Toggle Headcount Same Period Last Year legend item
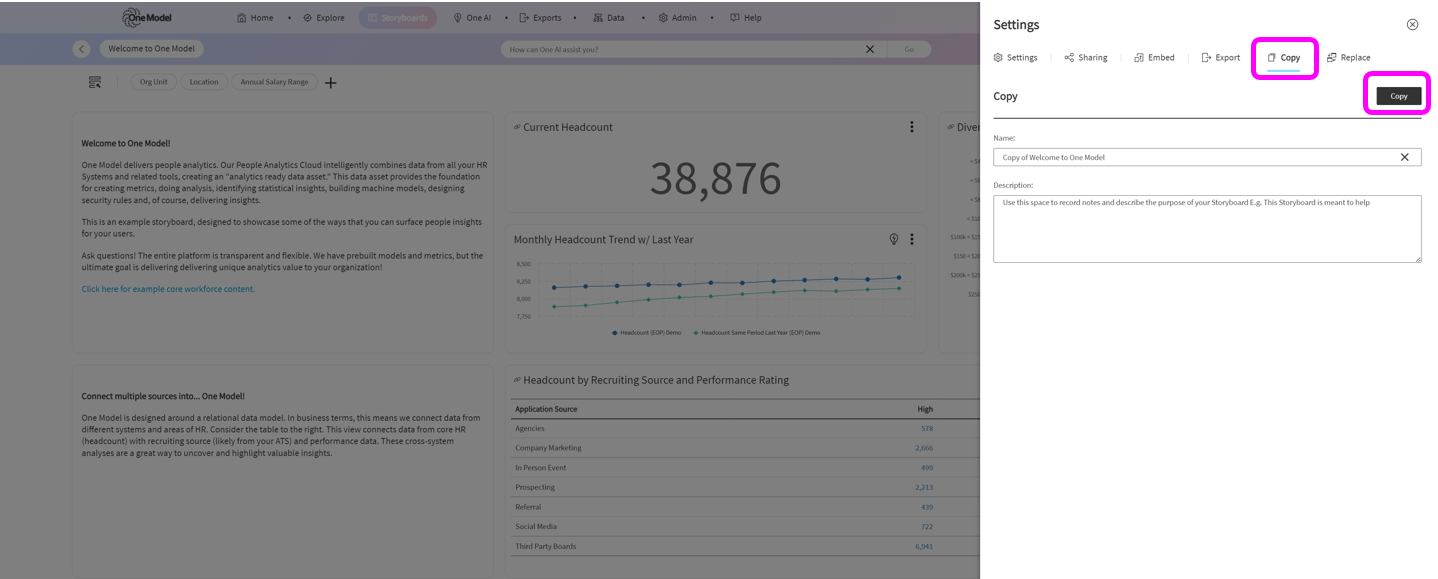The height and width of the screenshot is (579, 1438). click(x=756, y=332)
